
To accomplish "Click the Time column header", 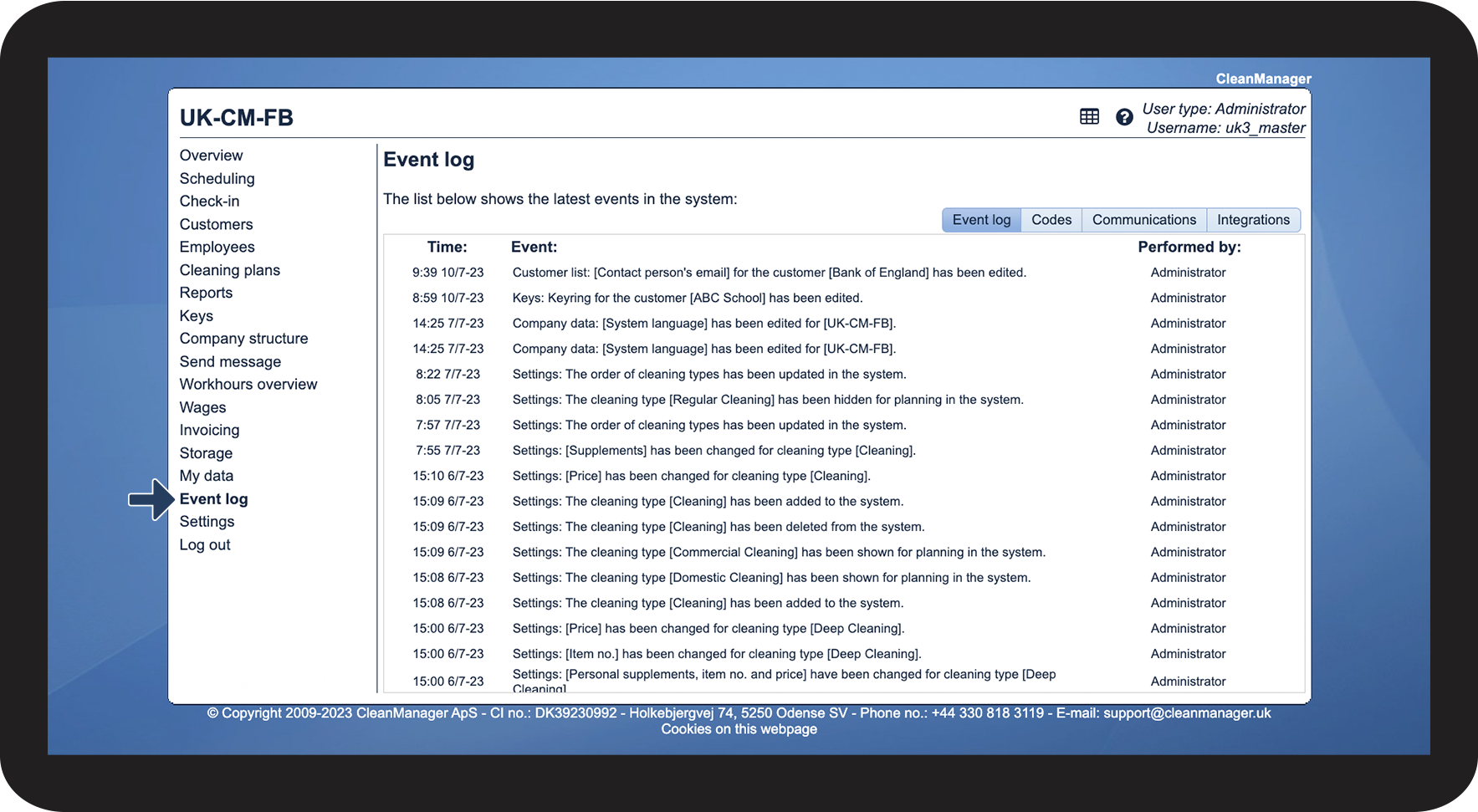I will (x=447, y=247).
